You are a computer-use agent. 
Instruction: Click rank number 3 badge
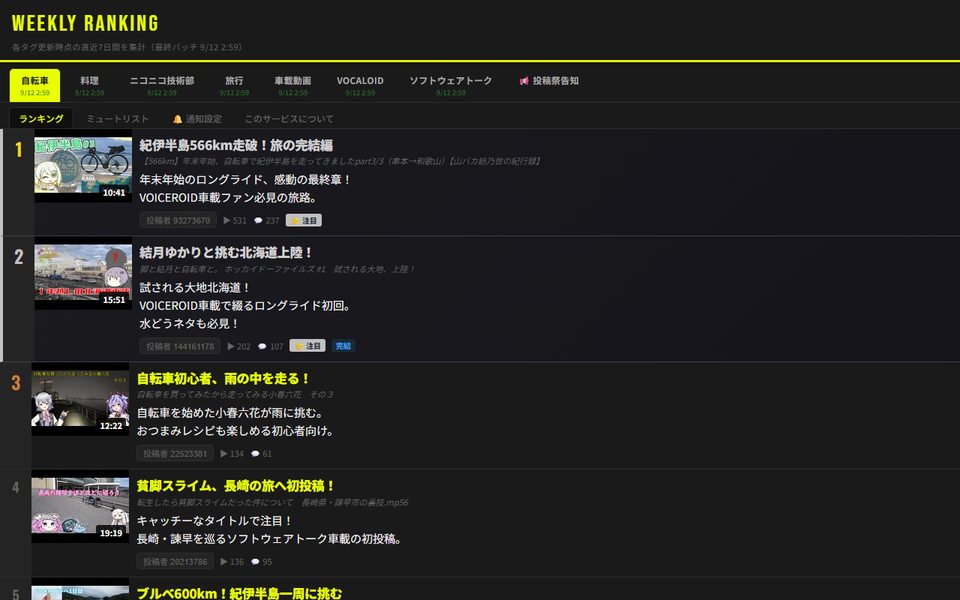[16, 383]
